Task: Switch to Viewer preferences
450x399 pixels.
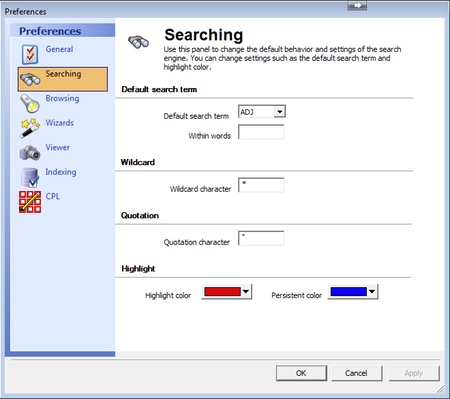Action: 58,147
